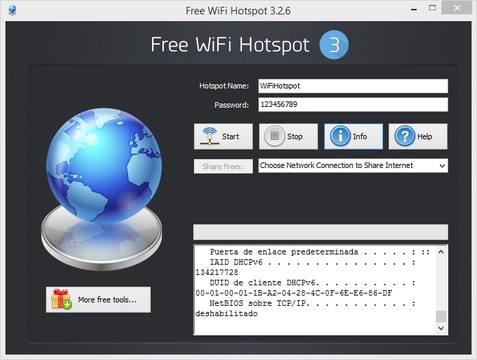The height and width of the screenshot is (360, 477).
Task: Click the gray status progress bar
Action: point(320,232)
